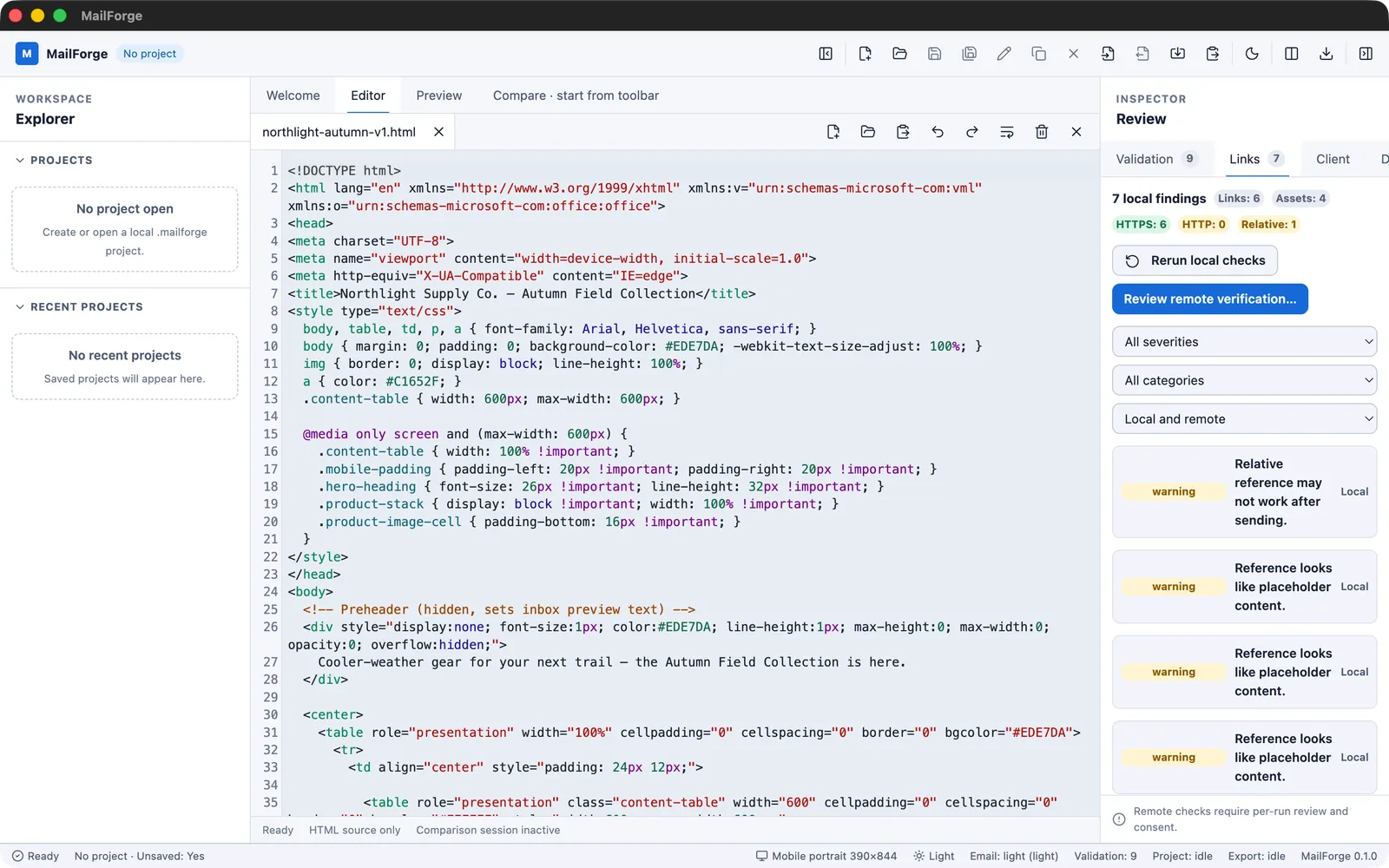Click Email: light (light) in status bar

[1013, 856]
